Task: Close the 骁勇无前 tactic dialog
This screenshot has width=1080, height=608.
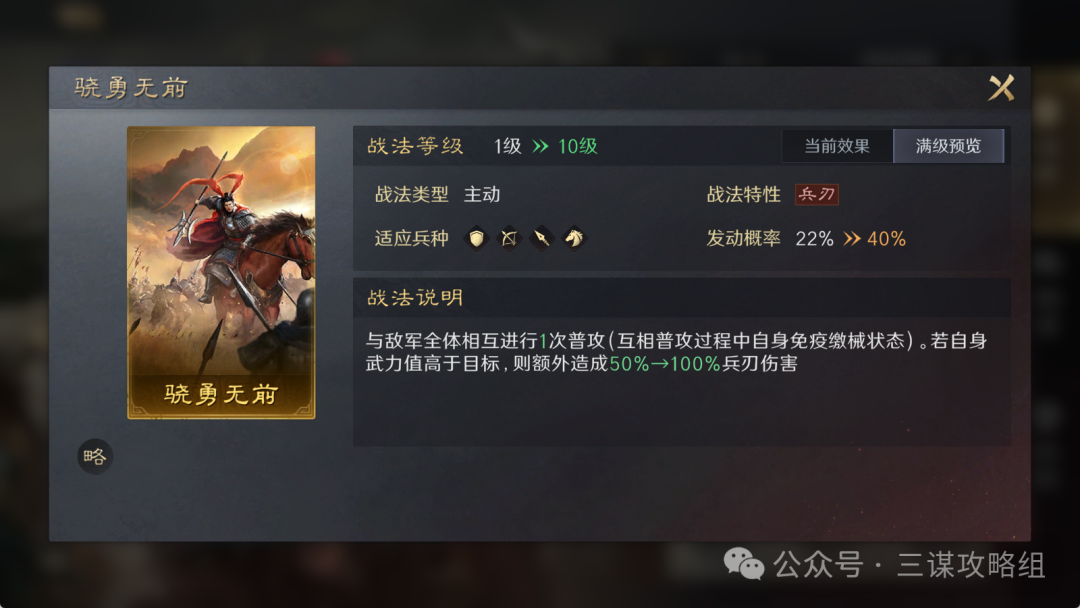Action: pyautogui.click(x=1001, y=88)
